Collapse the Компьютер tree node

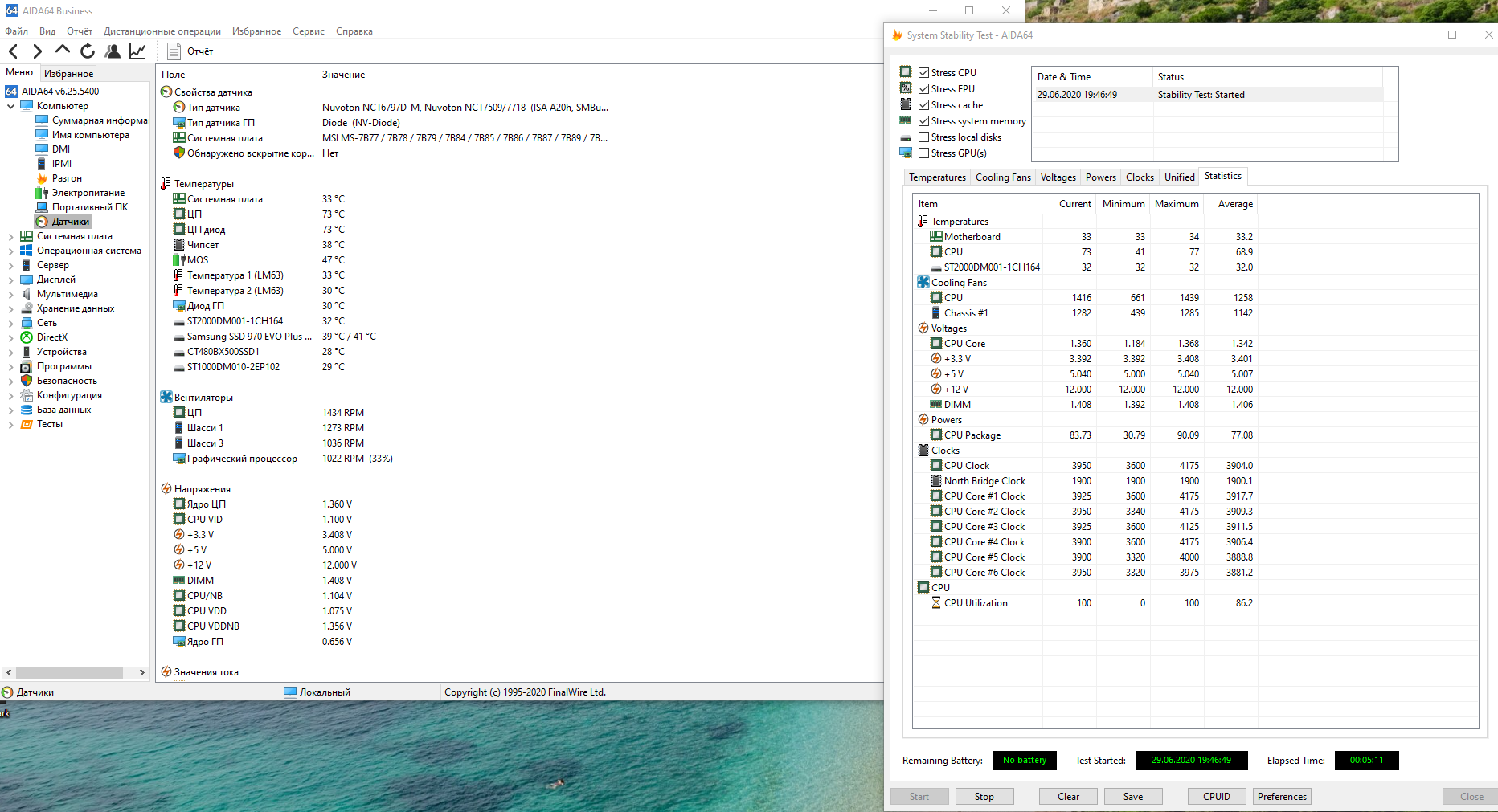pos(10,106)
